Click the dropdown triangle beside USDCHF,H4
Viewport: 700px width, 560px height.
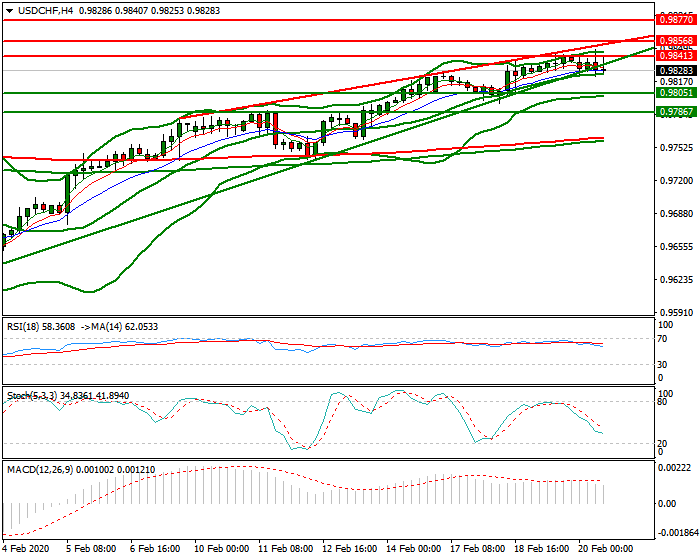(x=9, y=11)
